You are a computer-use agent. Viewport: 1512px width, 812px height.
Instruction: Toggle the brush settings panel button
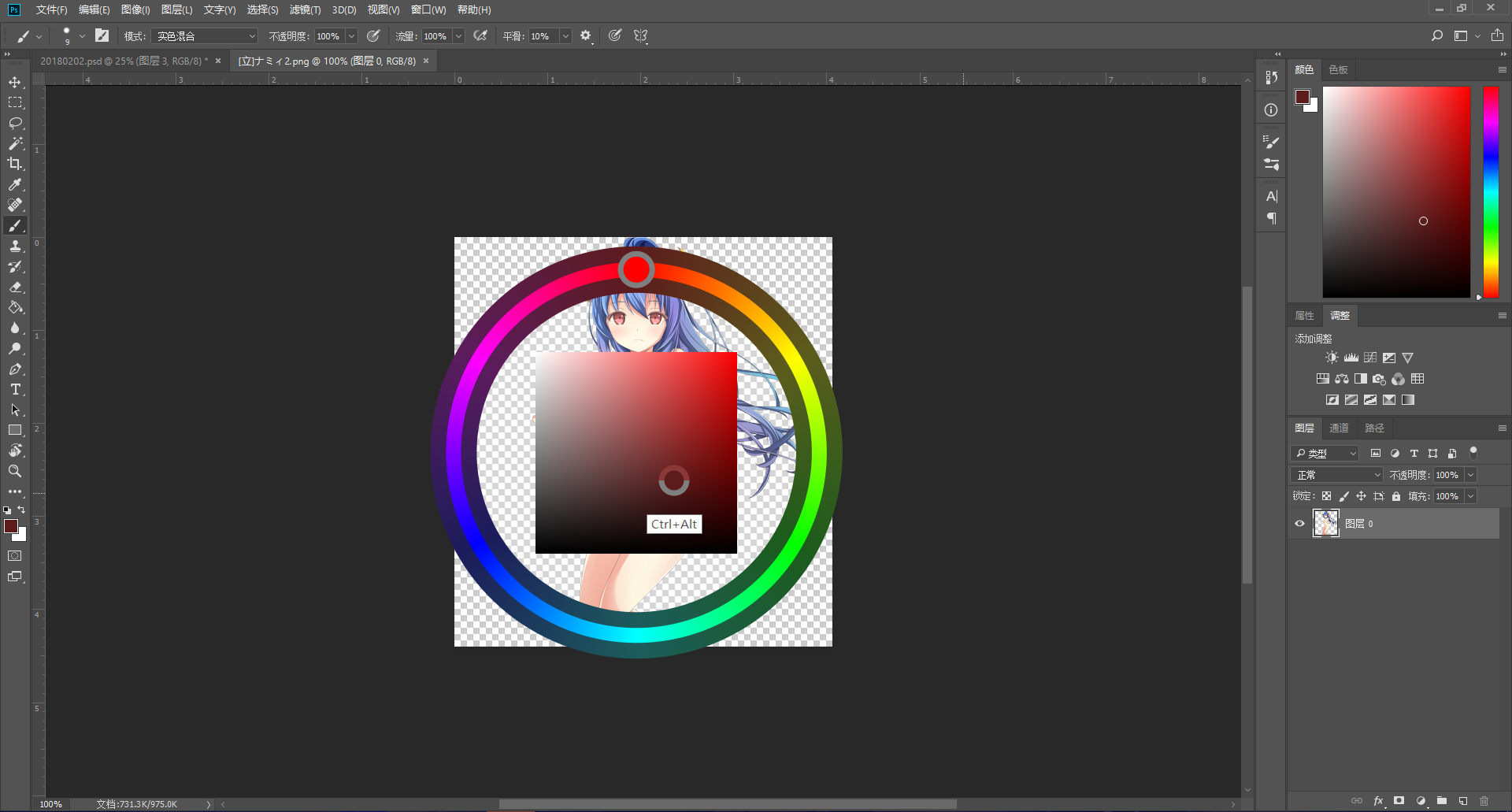coord(102,35)
